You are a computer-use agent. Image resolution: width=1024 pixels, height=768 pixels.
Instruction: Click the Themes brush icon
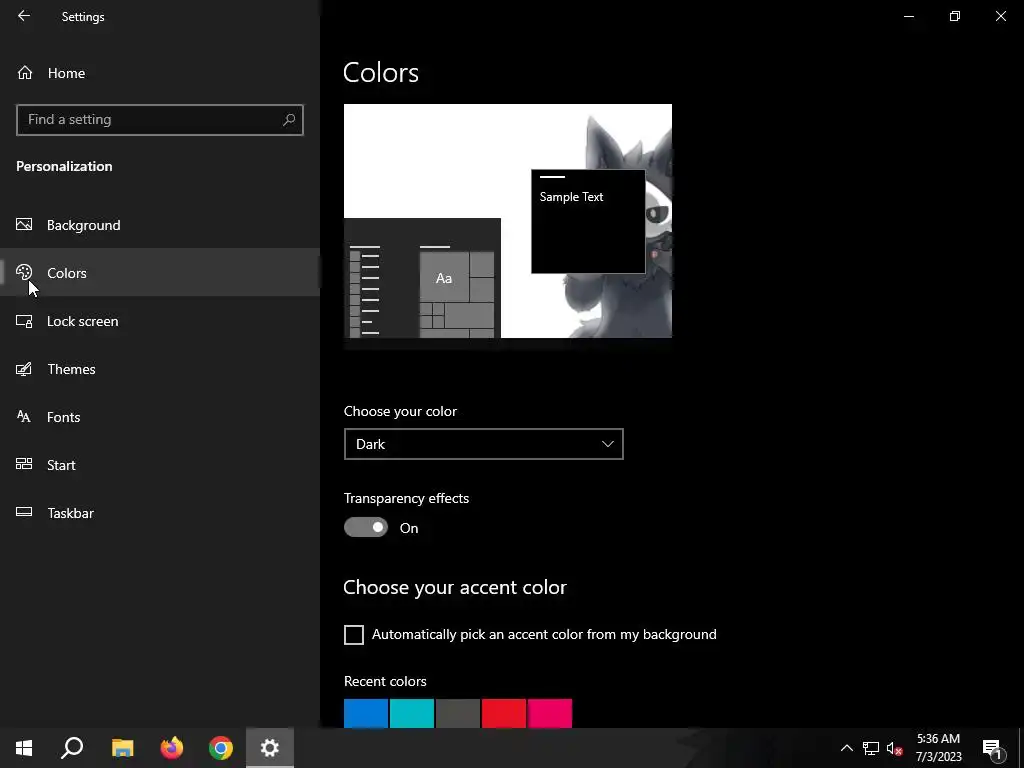click(x=24, y=369)
